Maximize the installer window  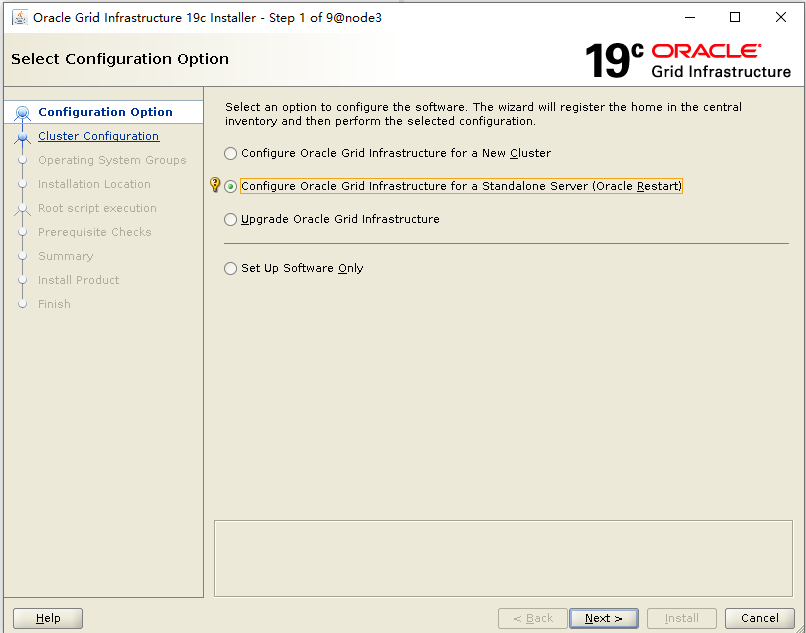[735, 17]
